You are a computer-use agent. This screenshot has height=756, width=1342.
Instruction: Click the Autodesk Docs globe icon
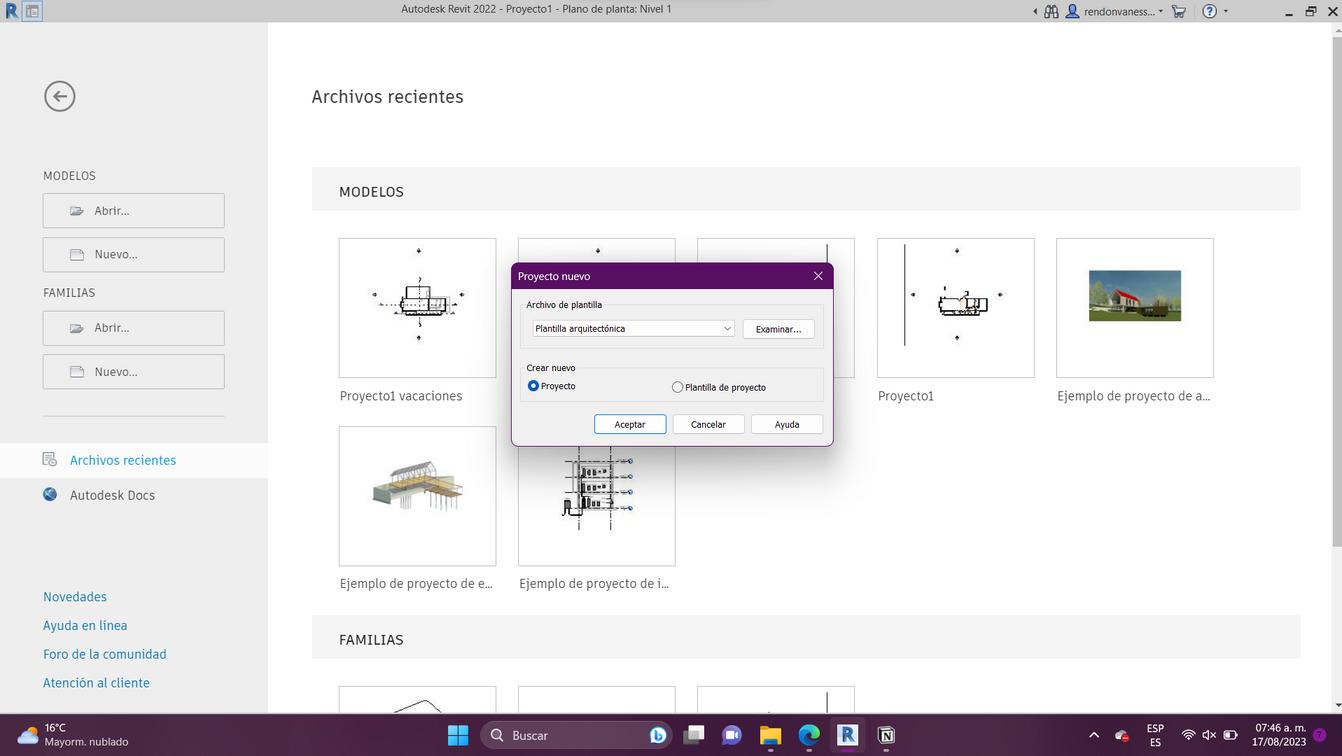49,494
